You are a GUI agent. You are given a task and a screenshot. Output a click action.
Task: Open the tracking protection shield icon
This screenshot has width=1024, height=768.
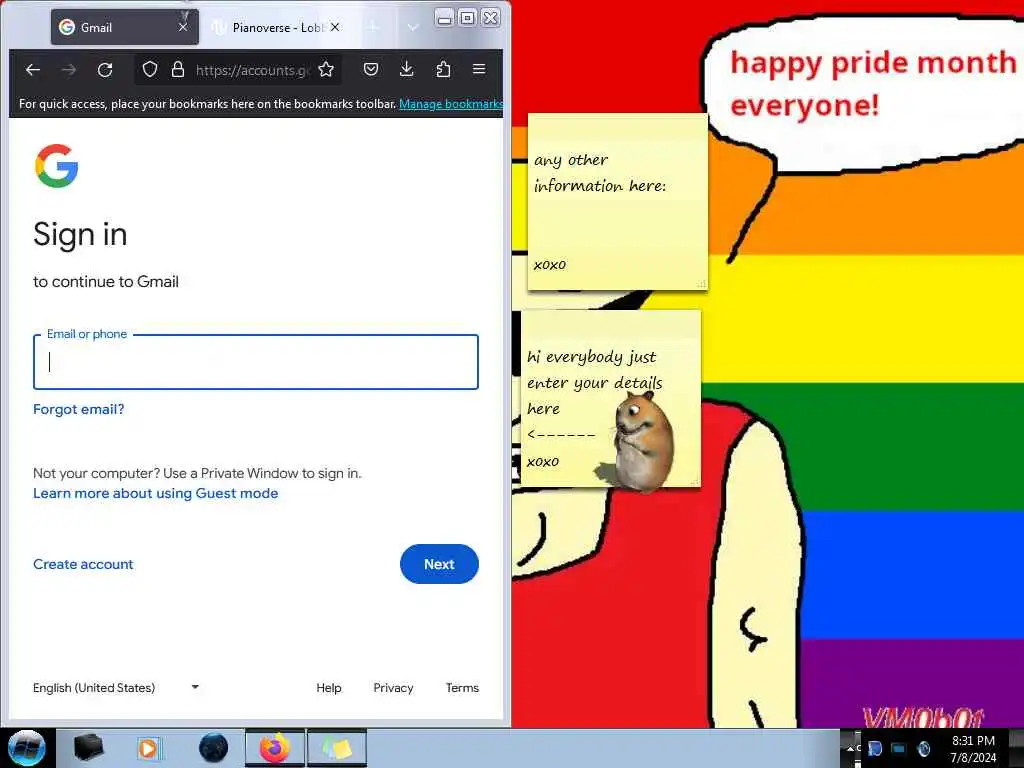coord(150,70)
